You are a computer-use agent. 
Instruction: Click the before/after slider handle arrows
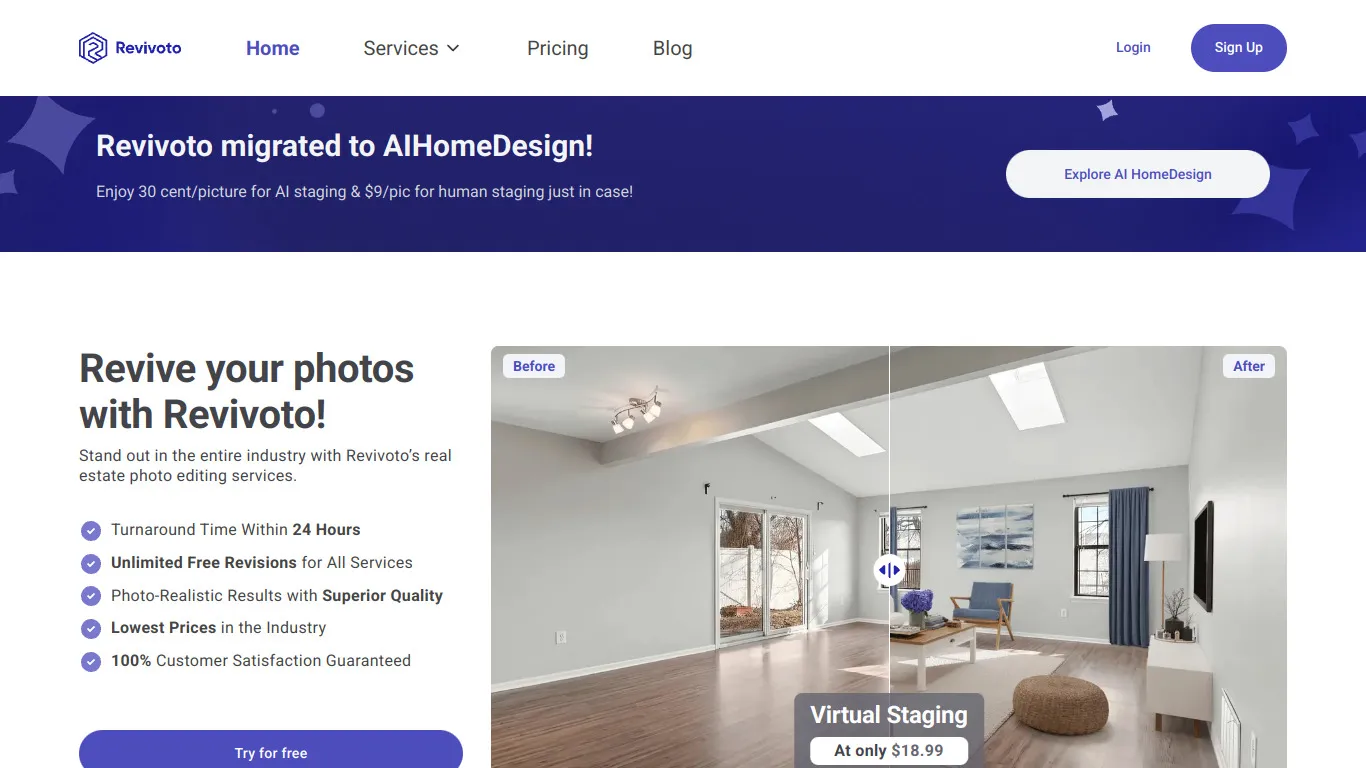(x=889, y=570)
